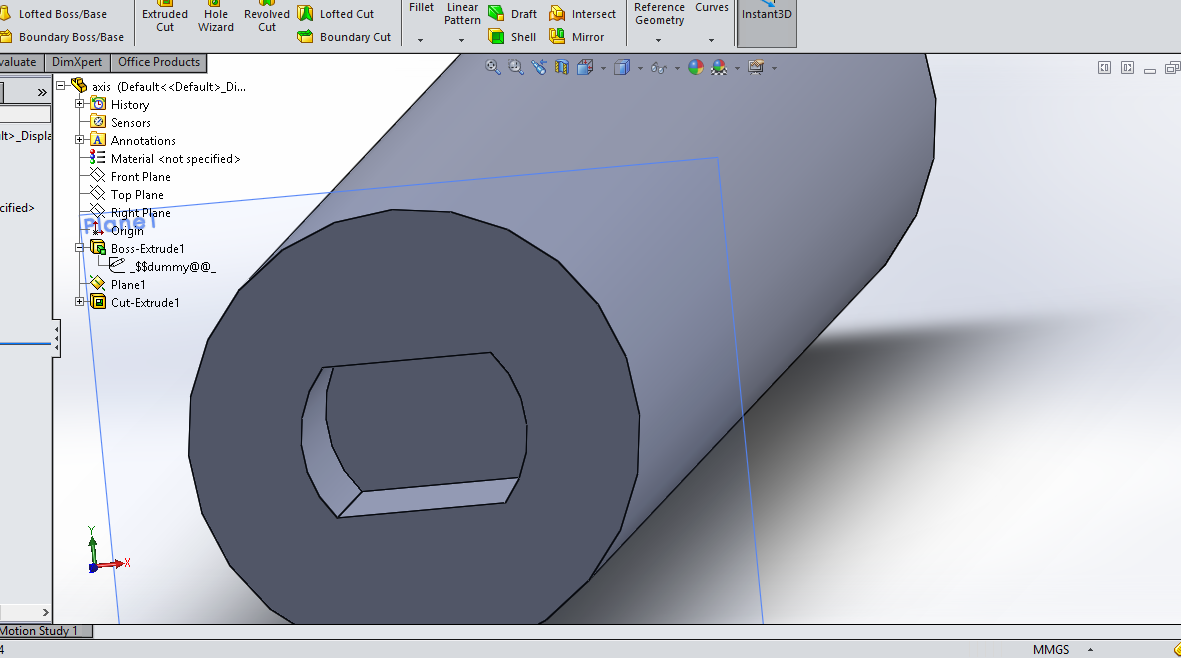This screenshot has height=658, width=1181.
Task: Click the Edit Appearance color ball
Action: coord(696,67)
